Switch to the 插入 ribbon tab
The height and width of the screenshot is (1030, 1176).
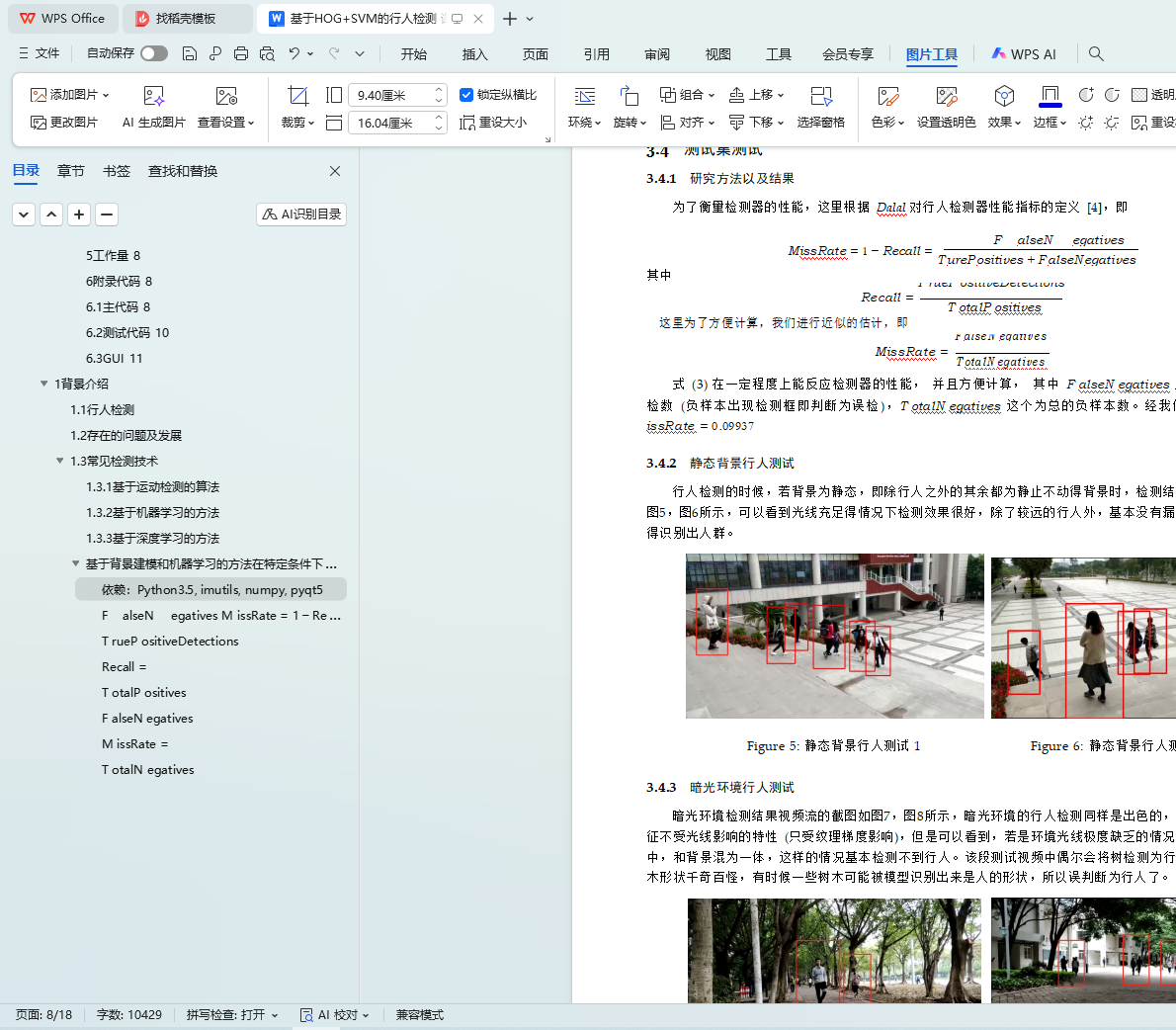tap(474, 54)
